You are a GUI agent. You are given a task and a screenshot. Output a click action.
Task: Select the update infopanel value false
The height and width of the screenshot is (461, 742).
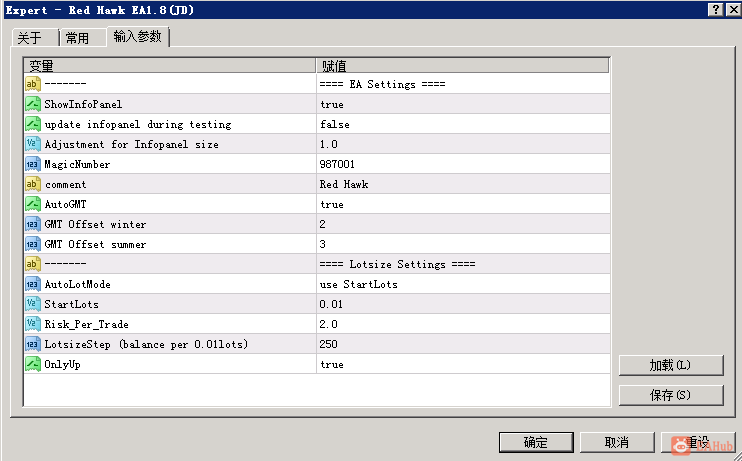click(335, 124)
